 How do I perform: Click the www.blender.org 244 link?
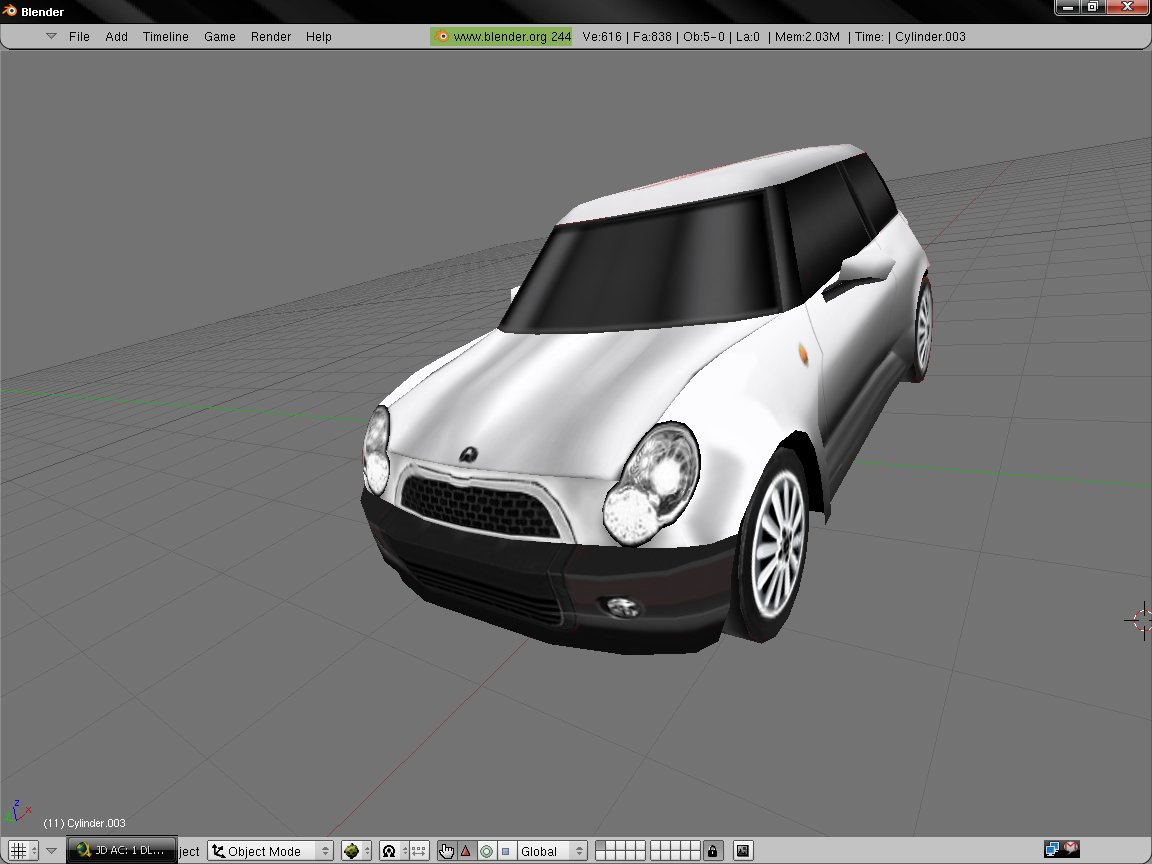pyautogui.click(x=502, y=37)
